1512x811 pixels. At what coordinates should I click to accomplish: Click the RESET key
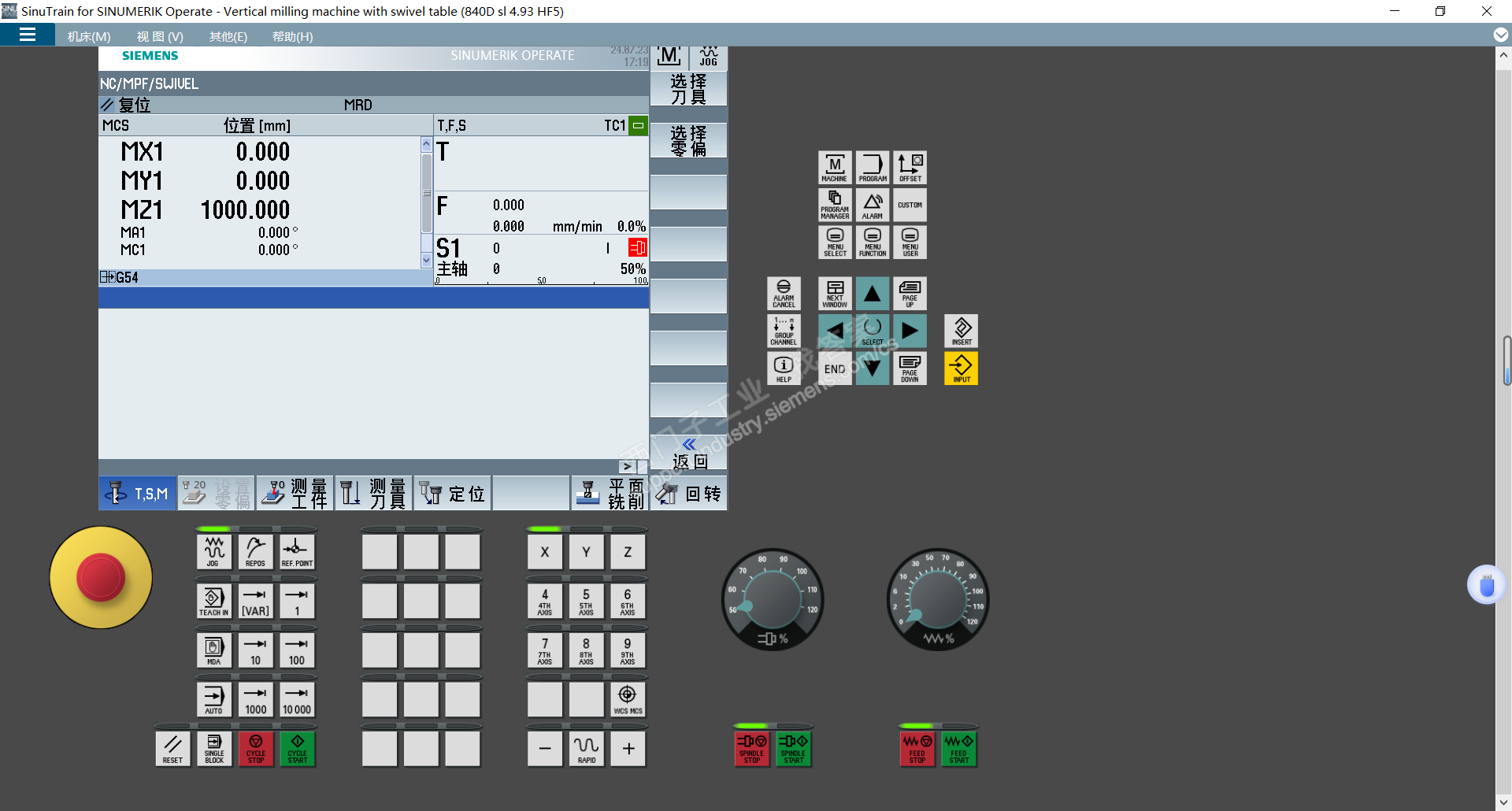point(172,749)
